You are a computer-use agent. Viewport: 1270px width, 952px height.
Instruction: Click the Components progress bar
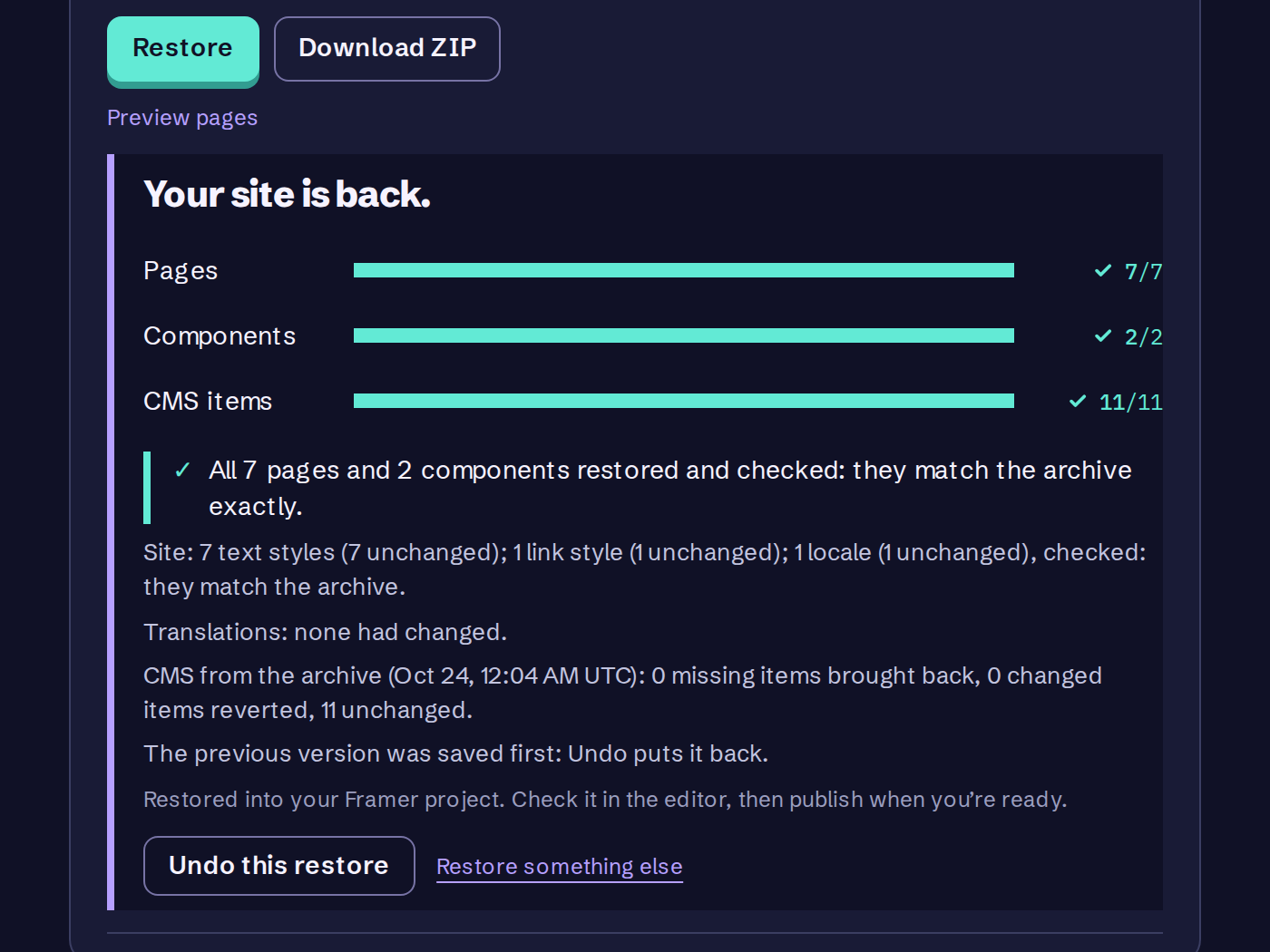click(x=684, y=335)
